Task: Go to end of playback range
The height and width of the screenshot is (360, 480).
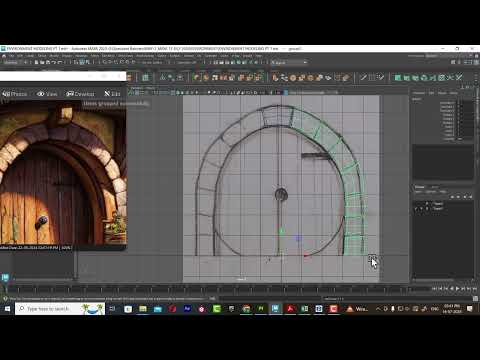Action: pyautogui.click(x=475, y=289)
